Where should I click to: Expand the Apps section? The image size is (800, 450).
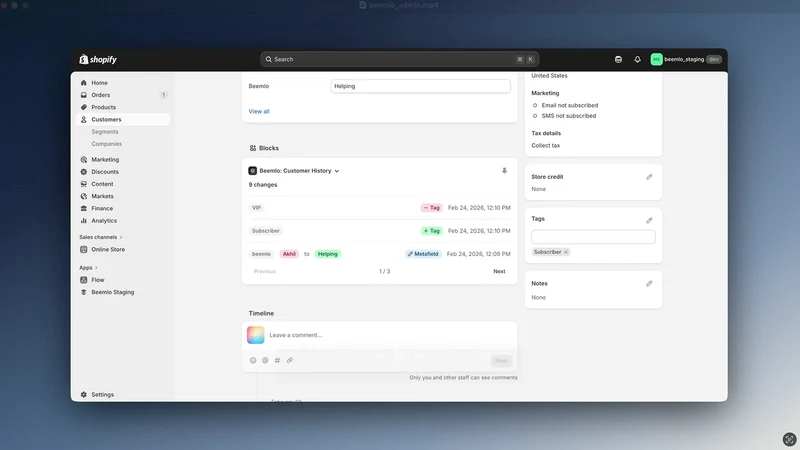coord(88,268)
